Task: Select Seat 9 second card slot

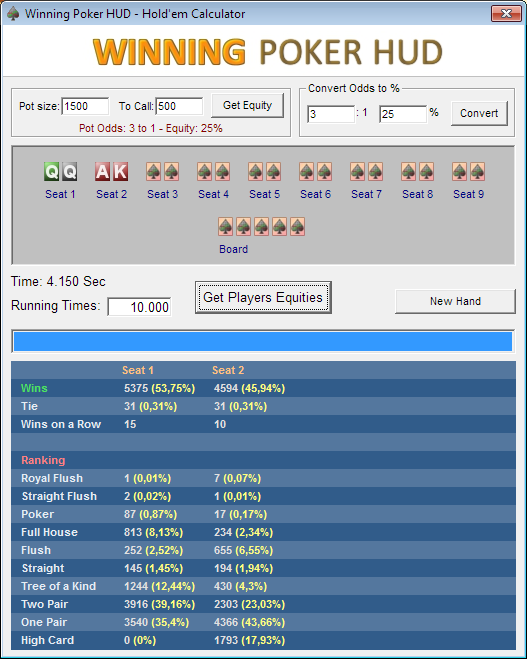Action: pyautogui.click(x=478, y=171)
